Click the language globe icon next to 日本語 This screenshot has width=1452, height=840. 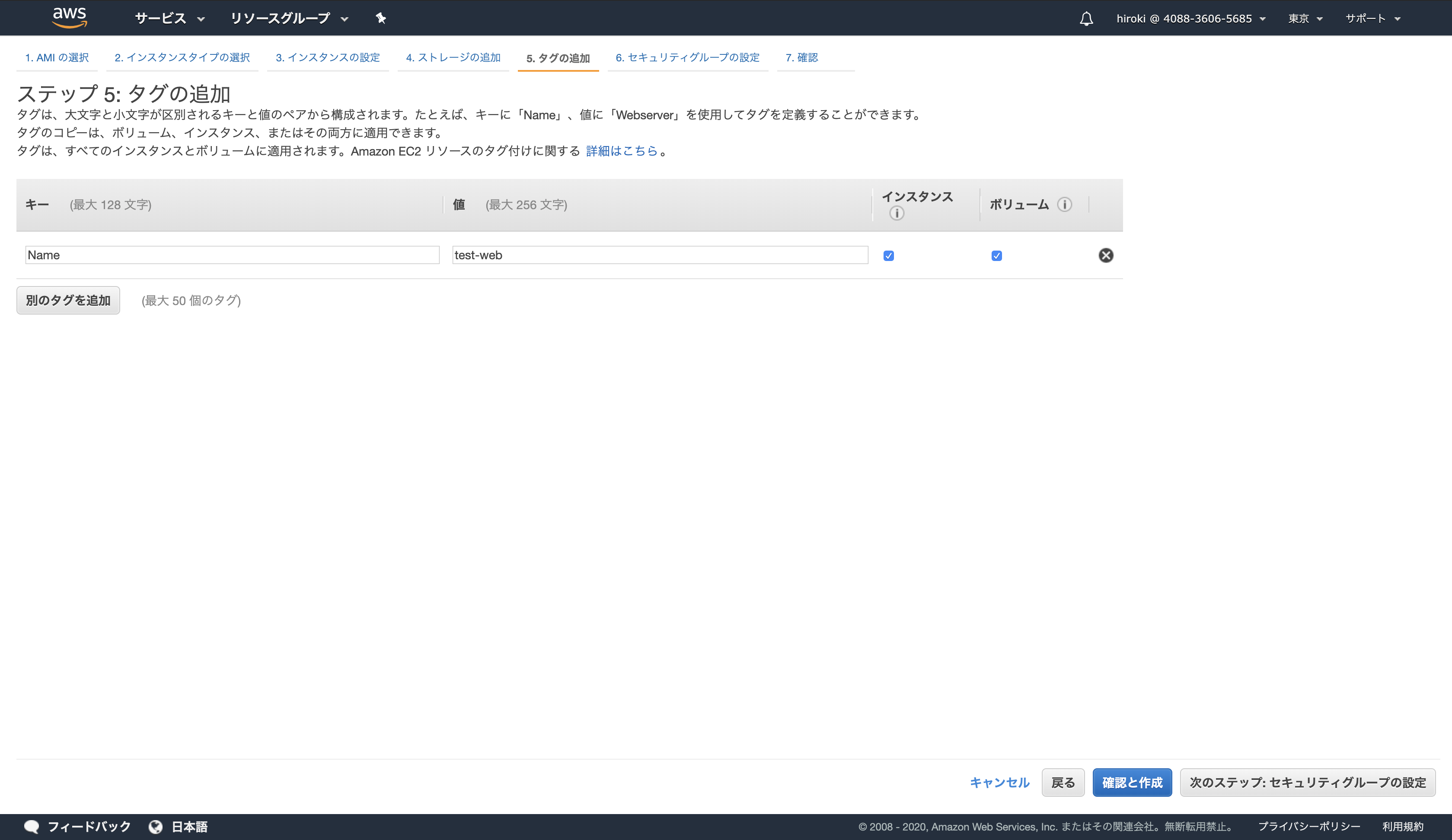(x=156, y=826)
